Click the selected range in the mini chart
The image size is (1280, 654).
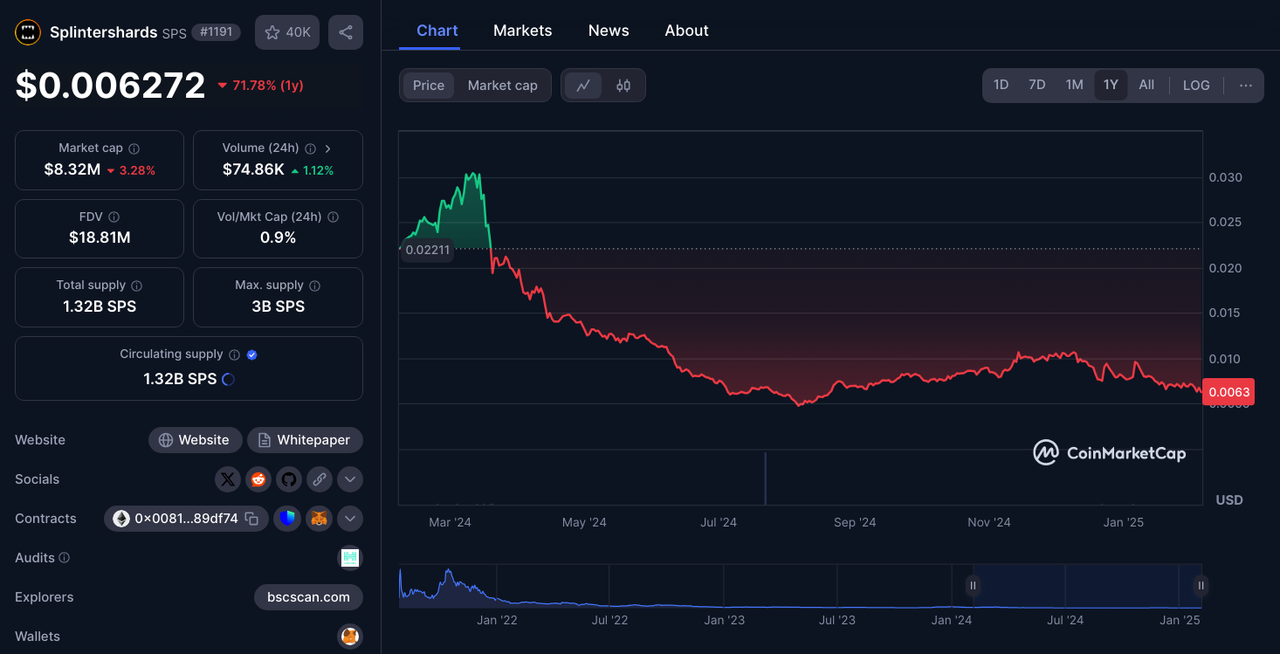[x=1087, y=586]
